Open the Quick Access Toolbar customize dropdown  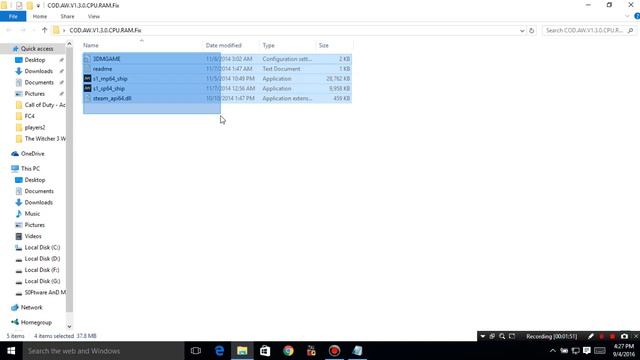(x=38, y=6)
